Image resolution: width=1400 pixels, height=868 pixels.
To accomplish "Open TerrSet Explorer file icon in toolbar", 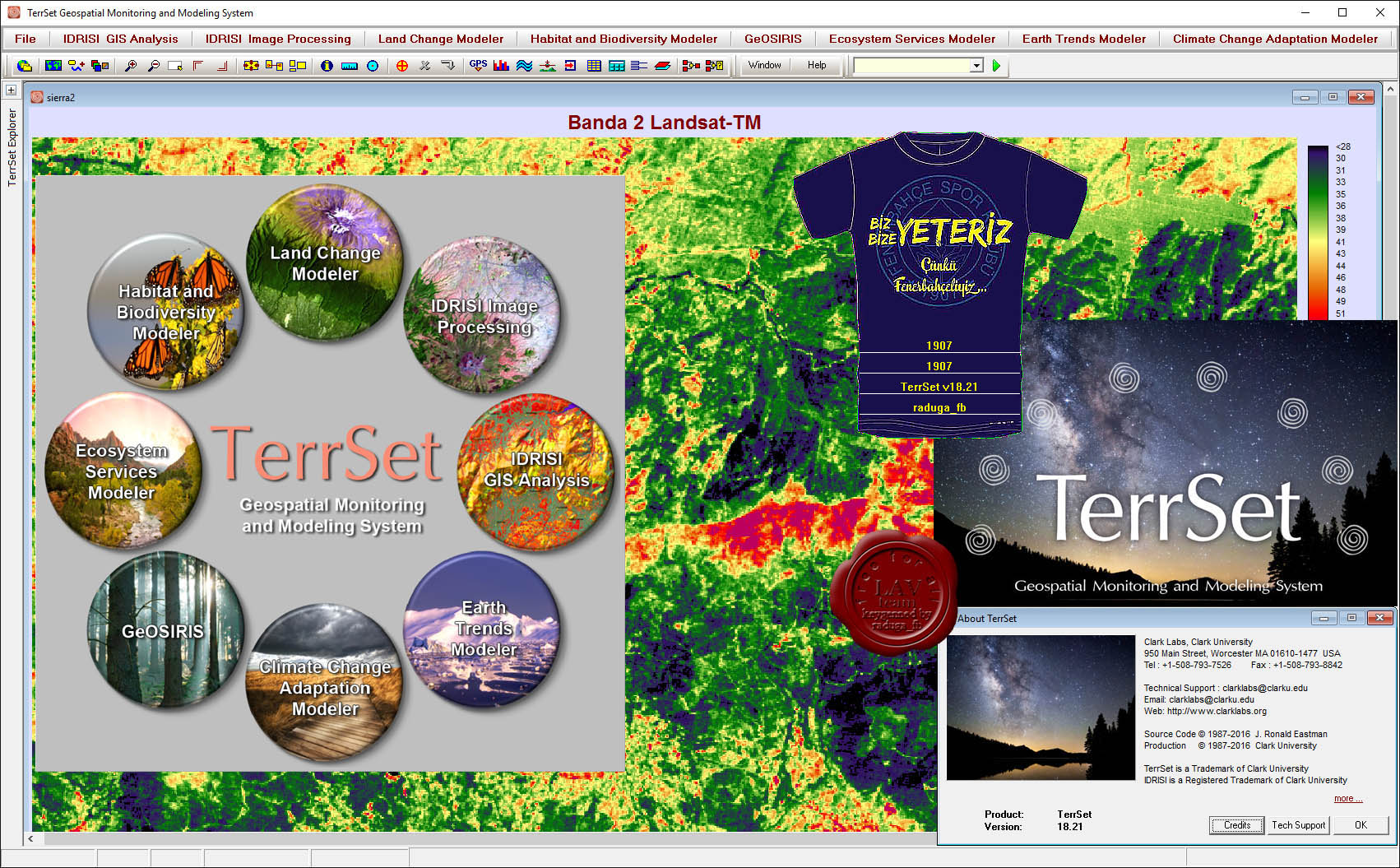I will coord(25,65).
